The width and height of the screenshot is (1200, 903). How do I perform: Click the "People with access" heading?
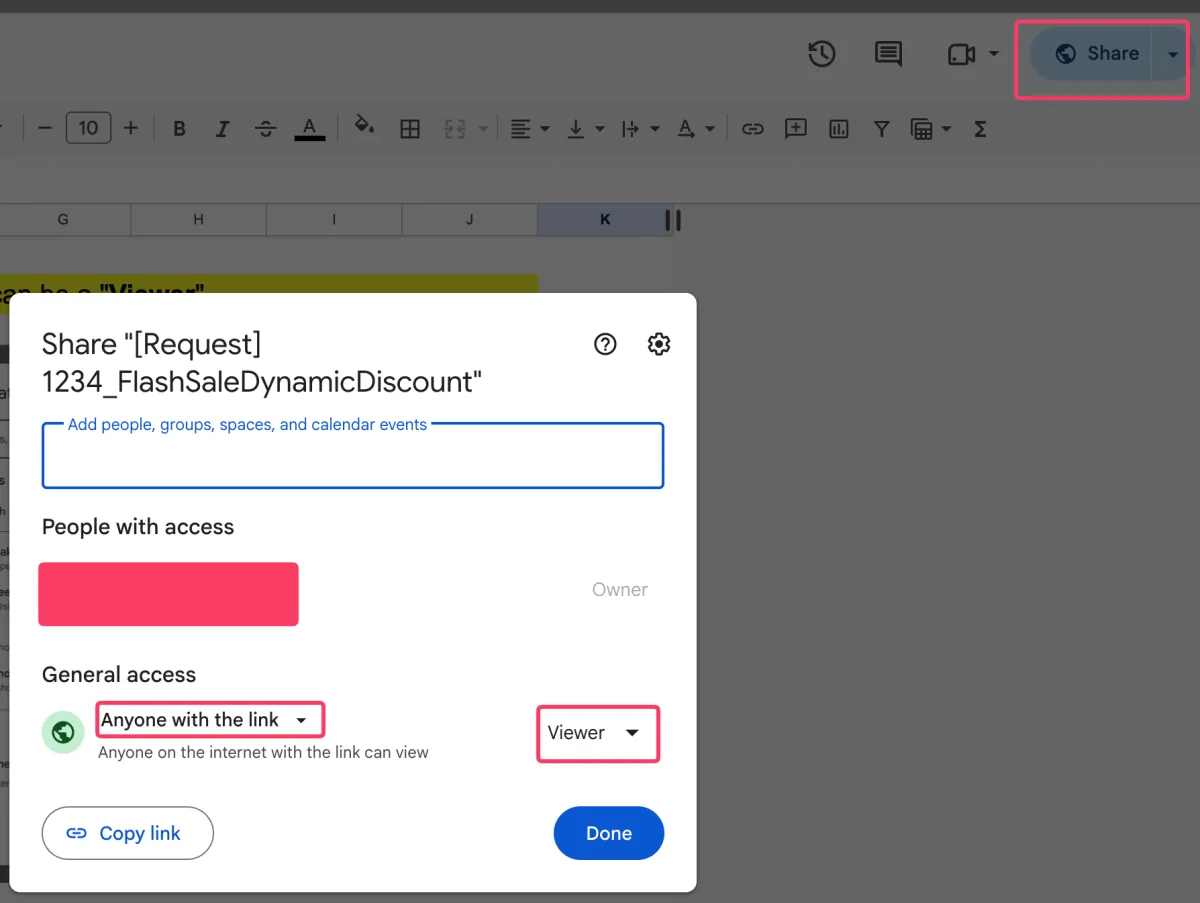(x=138, y=527)
